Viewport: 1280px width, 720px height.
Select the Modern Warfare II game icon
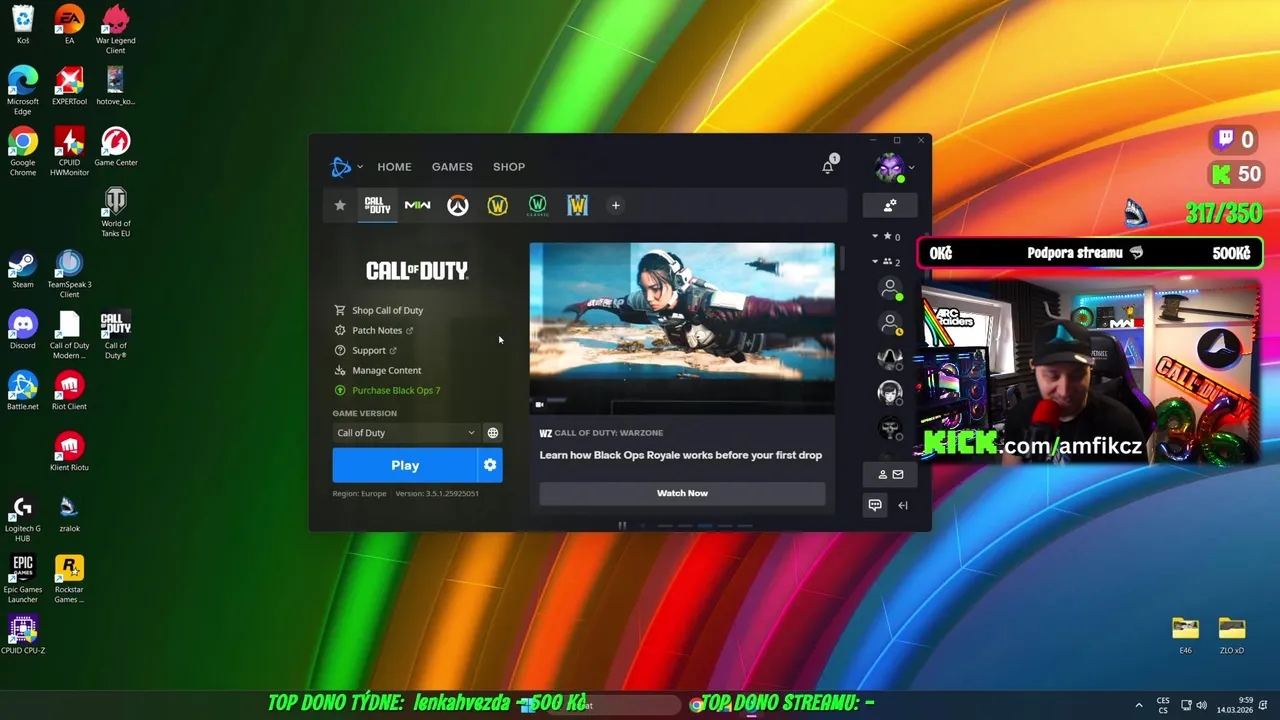(417, 205)
